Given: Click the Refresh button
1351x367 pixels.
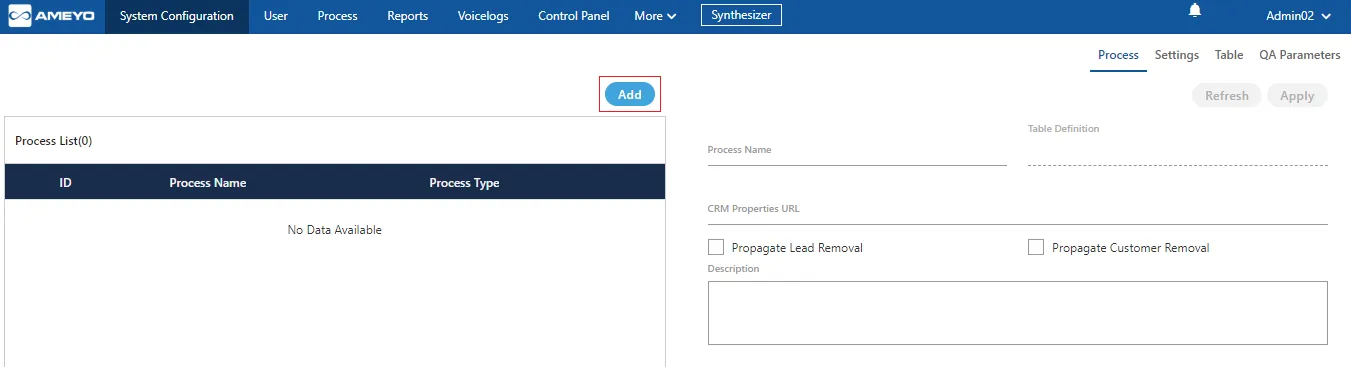Looking at the screenshot, I should [1227, 96].
